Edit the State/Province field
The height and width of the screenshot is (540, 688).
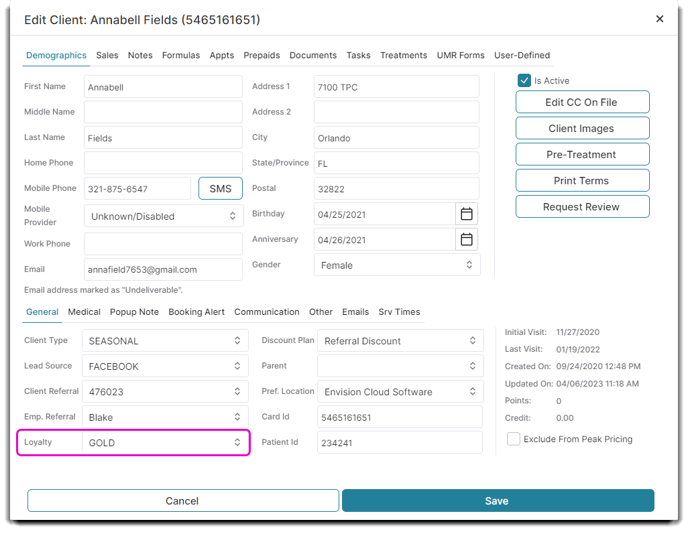[x=397, y=163]
